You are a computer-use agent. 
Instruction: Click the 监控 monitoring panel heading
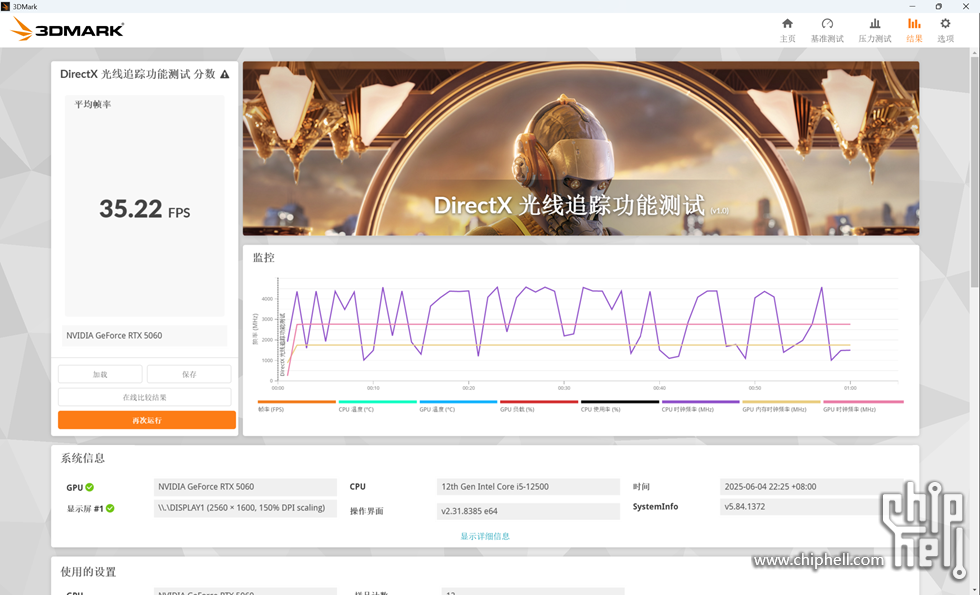click(x=263, y=258)
